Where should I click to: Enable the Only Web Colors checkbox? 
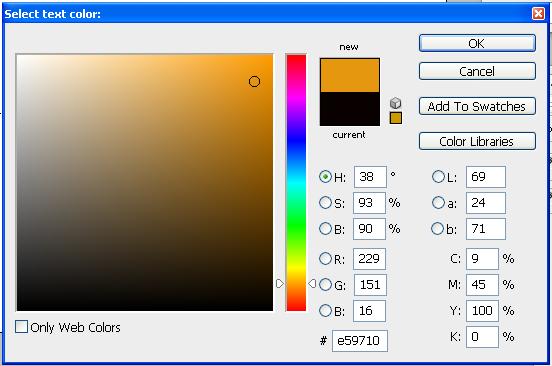(21, 327)
